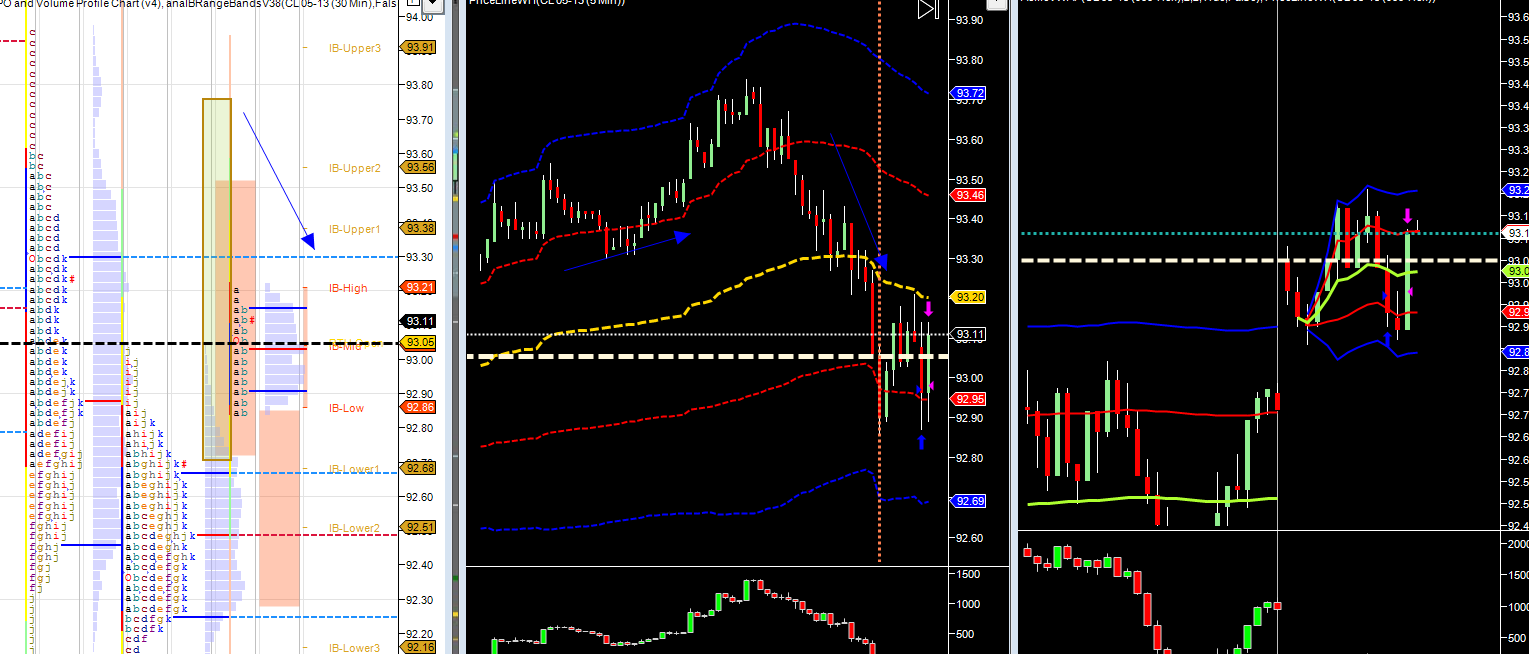Click the white 93.11 last price marker in 5 Min chart
This screenshot has height=654, width=1529.
click(968, 334)
